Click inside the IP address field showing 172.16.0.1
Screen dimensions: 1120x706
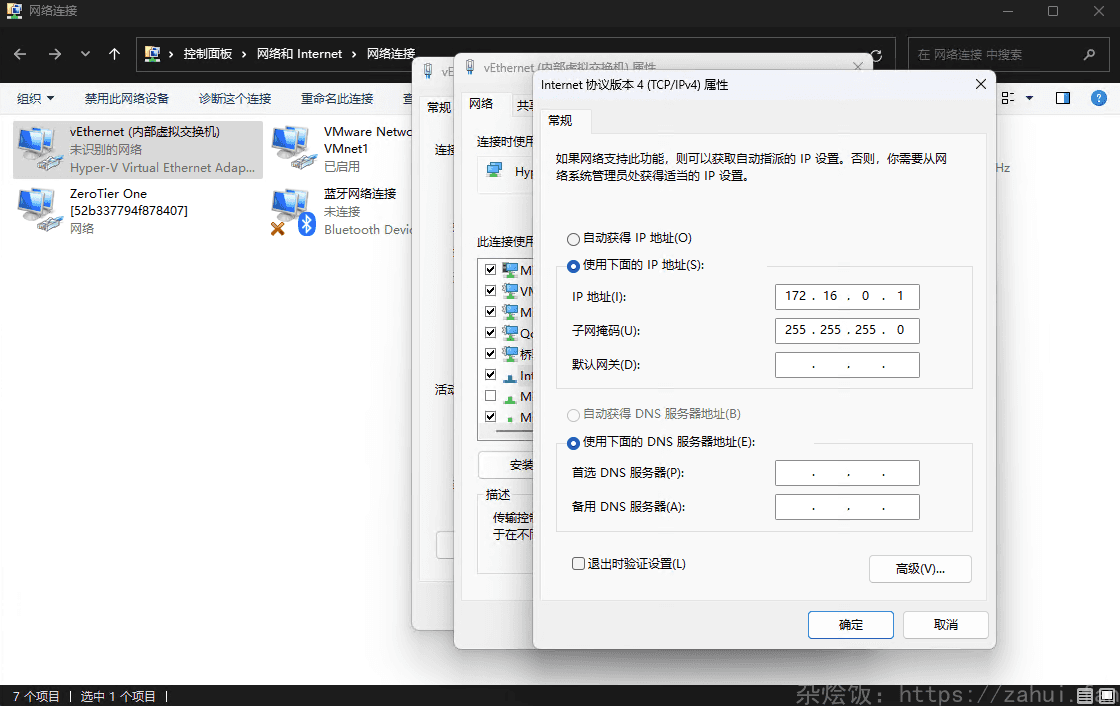[847, 296]
